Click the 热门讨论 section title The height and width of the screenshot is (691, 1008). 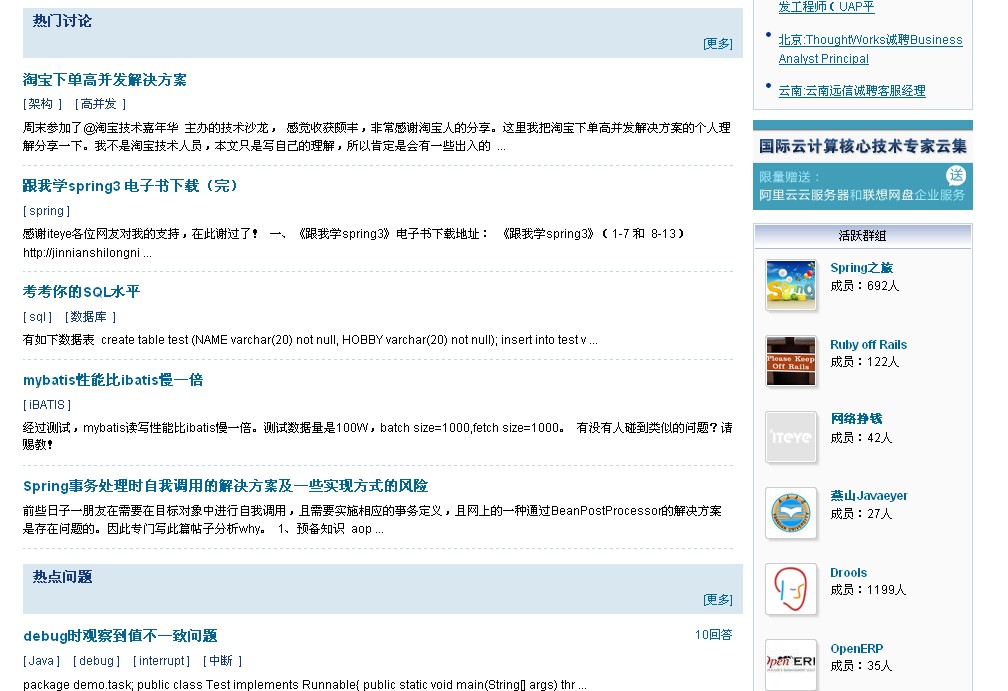[x=62, y=21]
